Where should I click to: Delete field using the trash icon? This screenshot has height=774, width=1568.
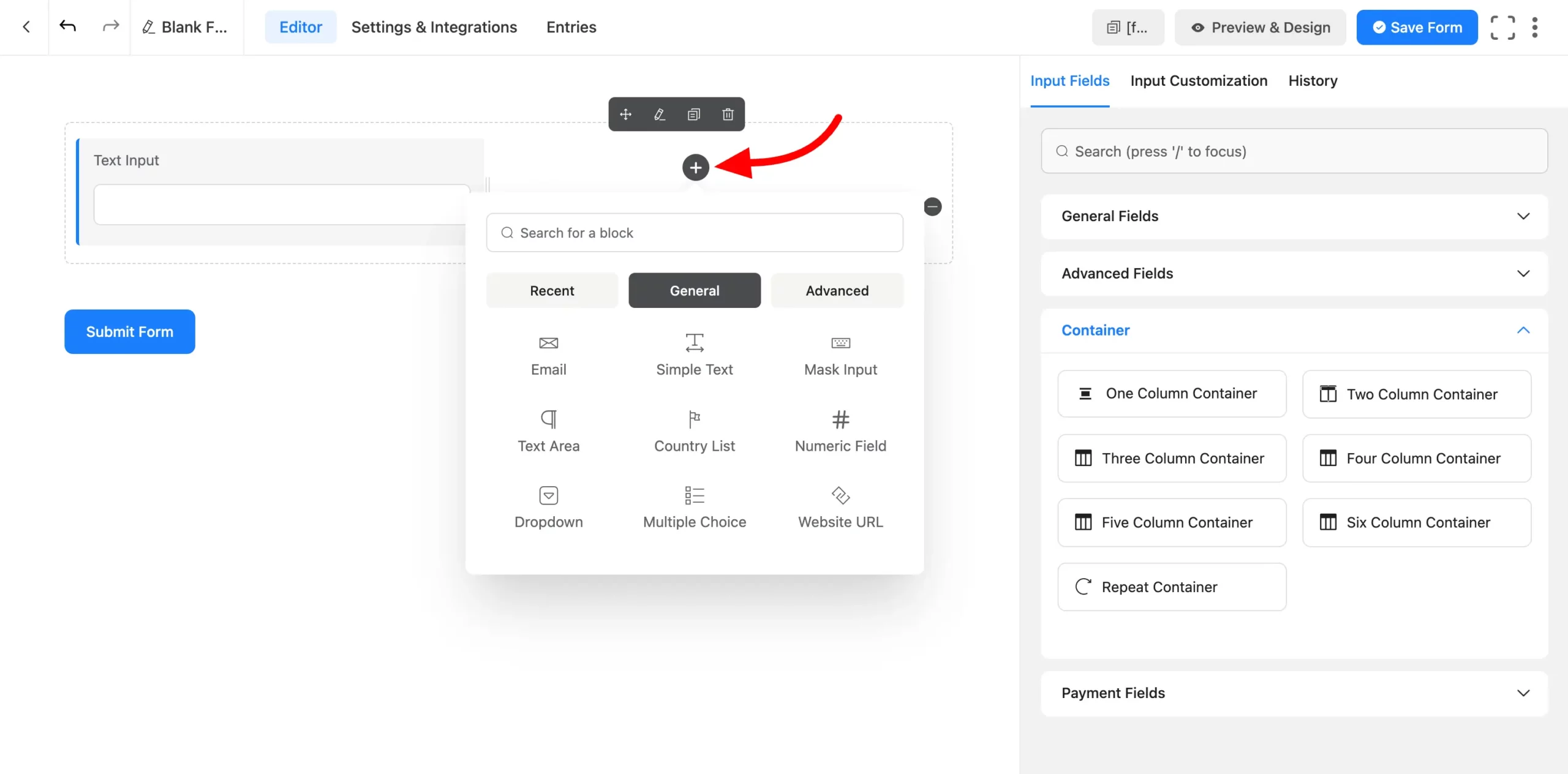pyautogui.click(x=728, y=115)
